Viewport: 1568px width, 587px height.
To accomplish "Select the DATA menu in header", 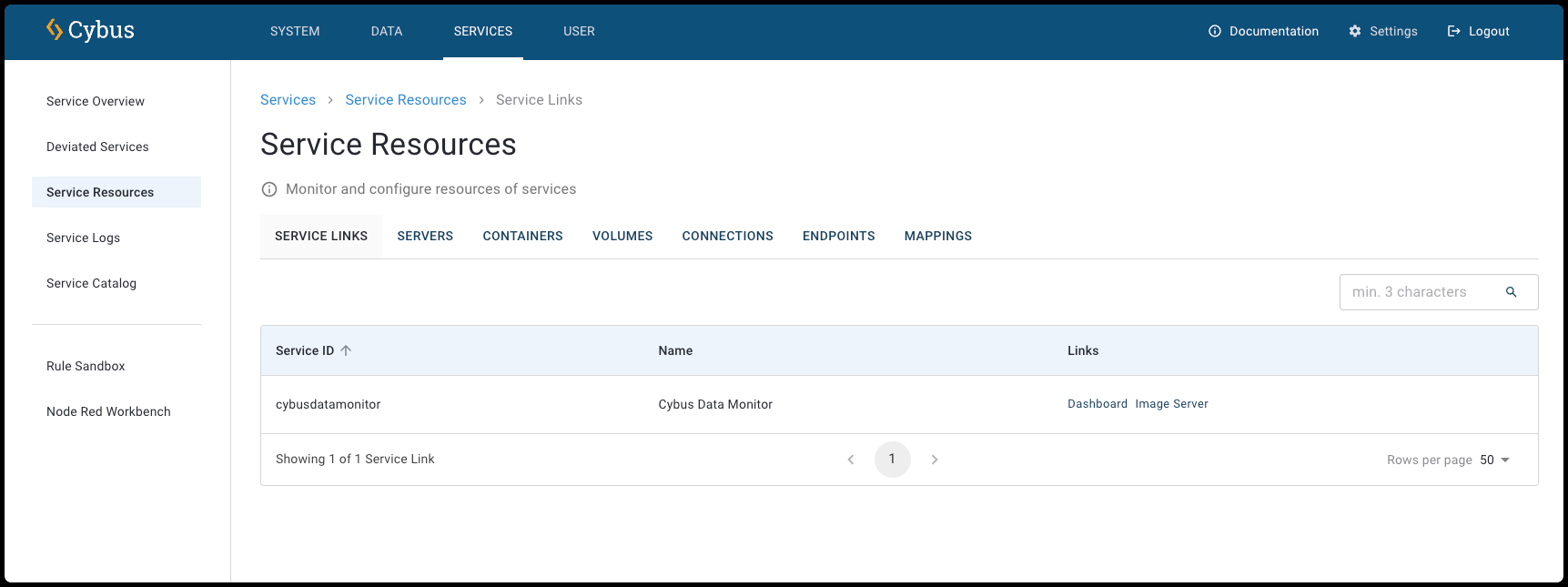I will [x=386, y=31].
